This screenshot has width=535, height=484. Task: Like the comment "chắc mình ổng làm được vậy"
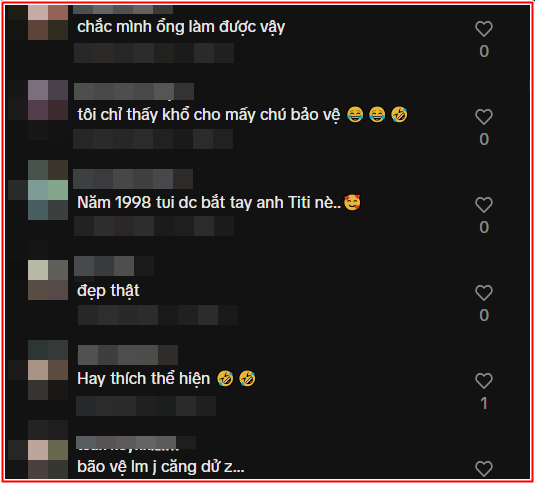[484, 29]
